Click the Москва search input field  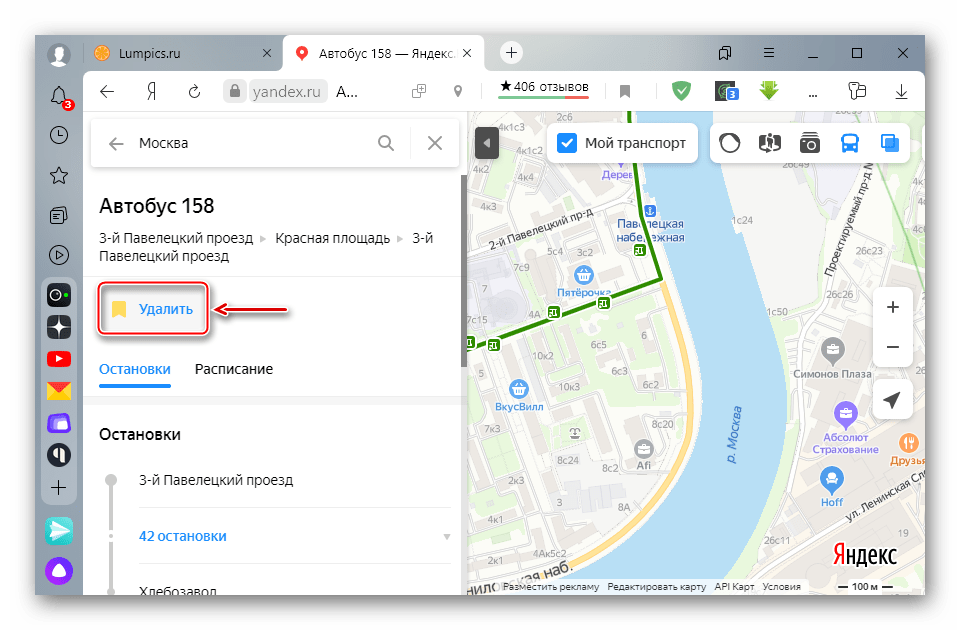250,143
